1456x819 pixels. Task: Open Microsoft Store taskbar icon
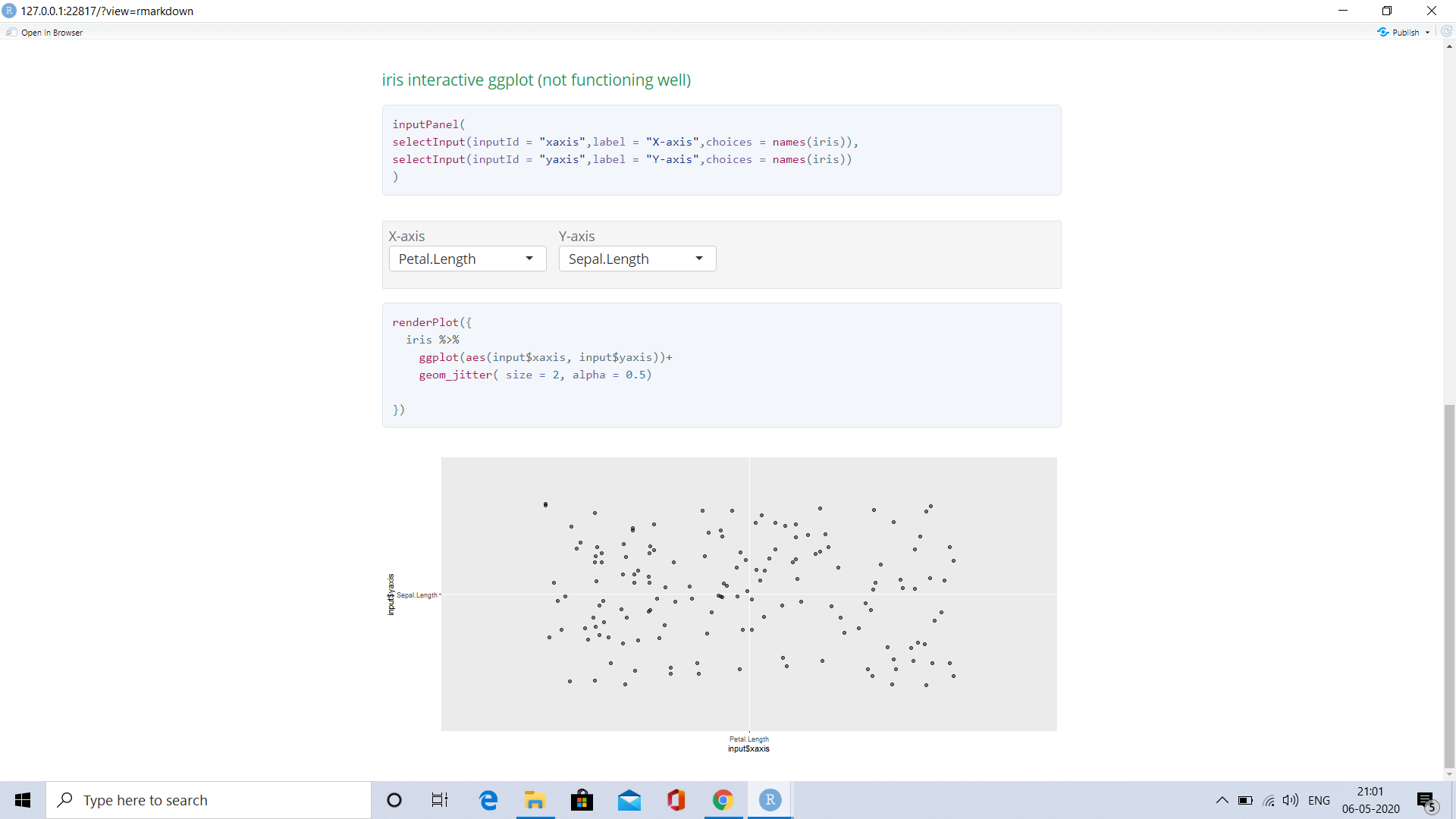tap(582, 800)
